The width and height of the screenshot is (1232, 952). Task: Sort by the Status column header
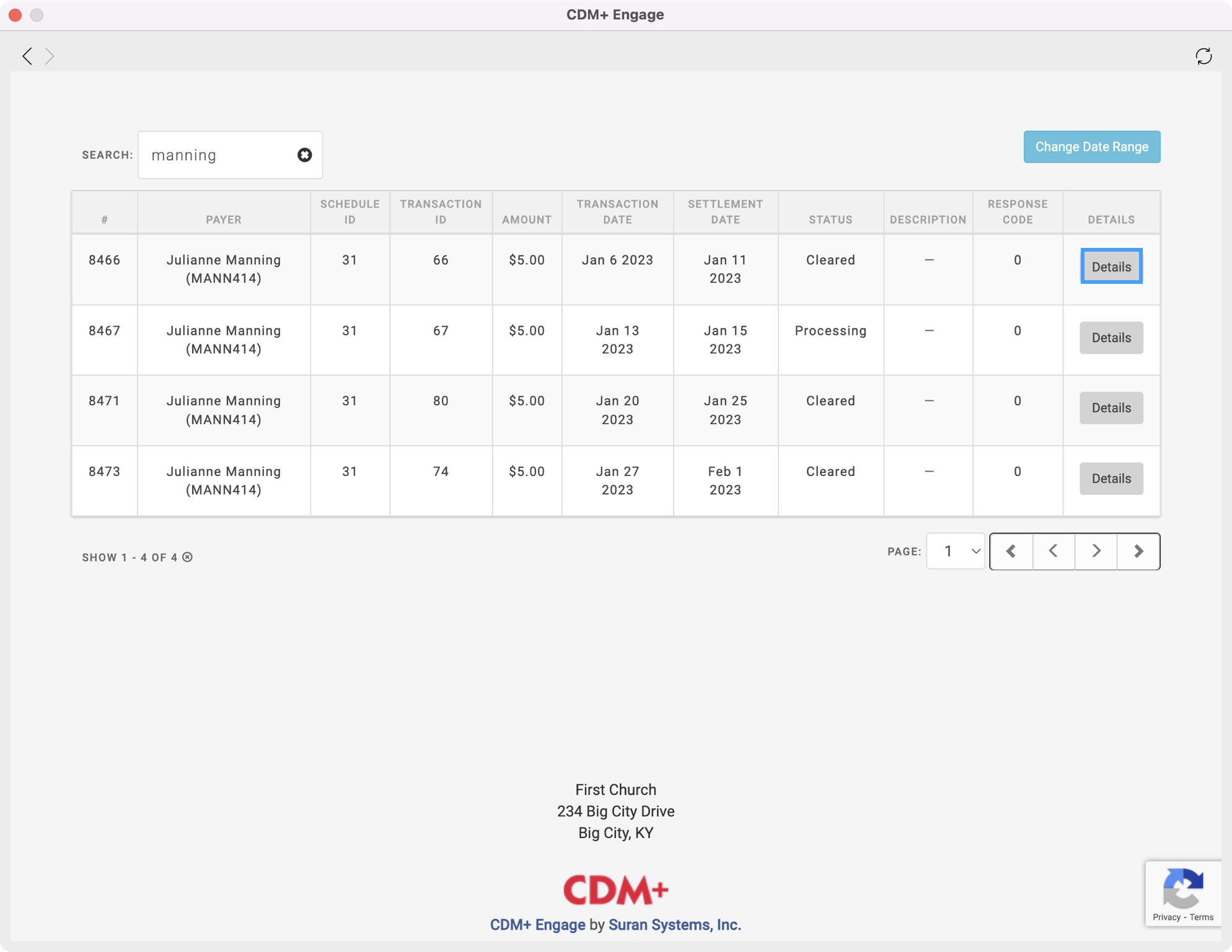(x=830, y=219)
